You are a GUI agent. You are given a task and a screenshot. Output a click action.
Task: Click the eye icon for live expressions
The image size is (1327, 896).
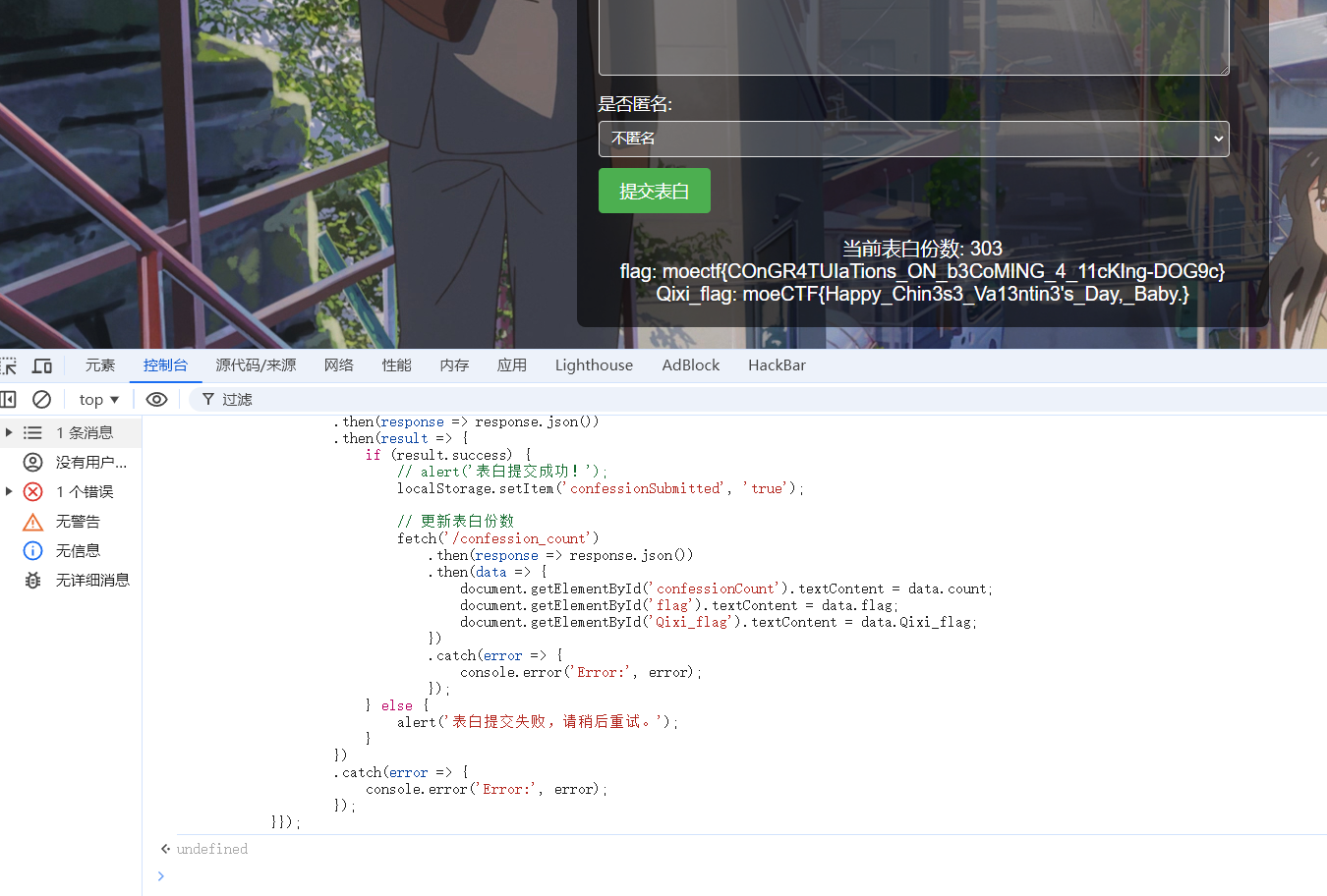156,399
